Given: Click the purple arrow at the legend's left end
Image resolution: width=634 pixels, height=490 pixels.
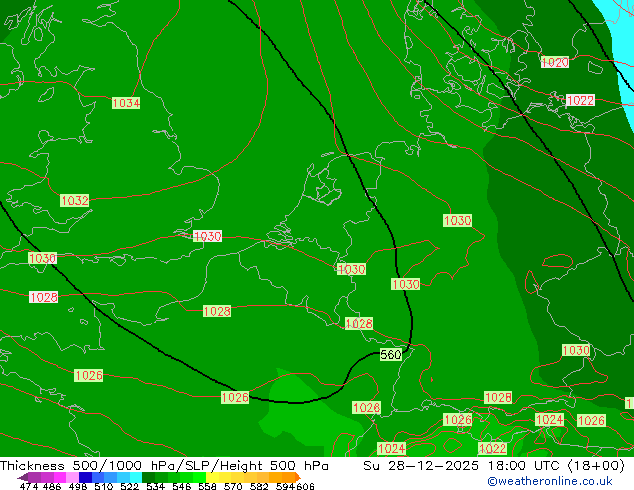Looking at the screenshot, I should coord(23,477).
